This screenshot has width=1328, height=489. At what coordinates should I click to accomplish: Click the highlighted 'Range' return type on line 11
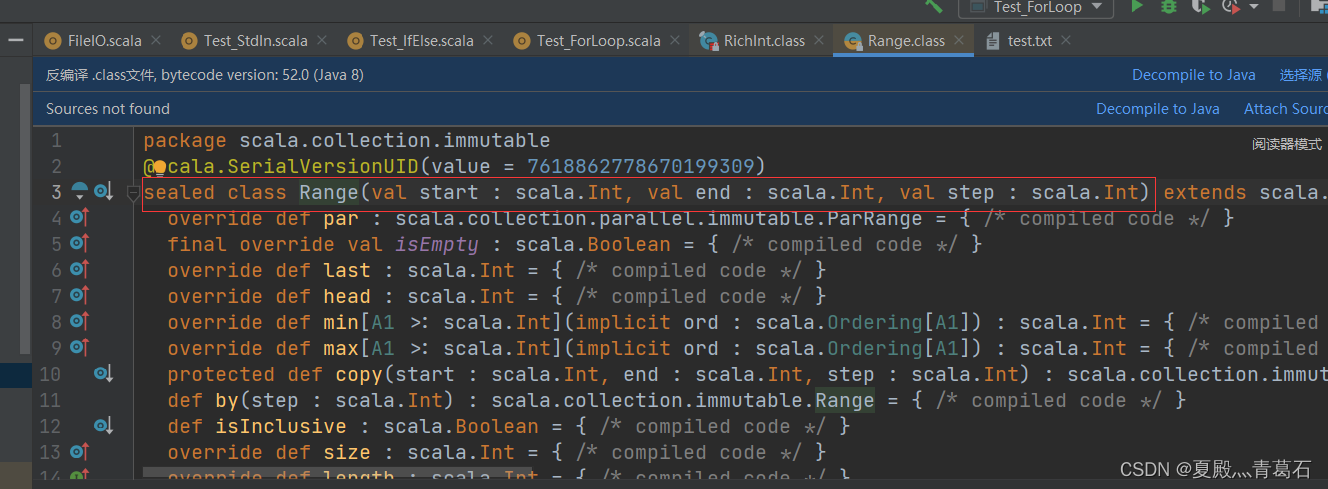pos(845,400)
